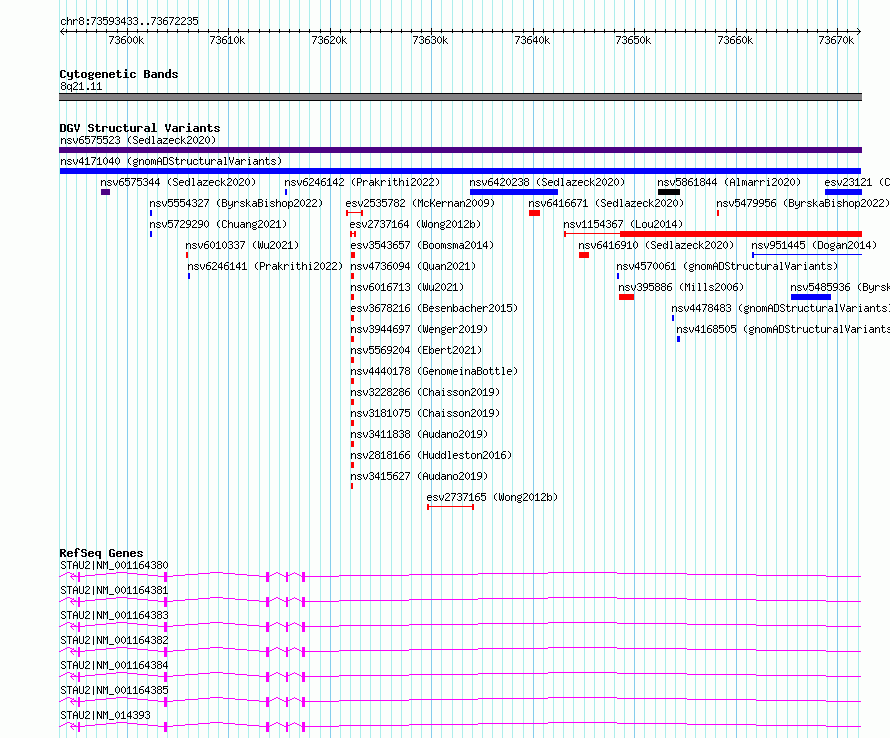Select the gray 8q21.11 cytogenetic band bar
This screenshot has width=890, height=738.
(x=460, y=97)
